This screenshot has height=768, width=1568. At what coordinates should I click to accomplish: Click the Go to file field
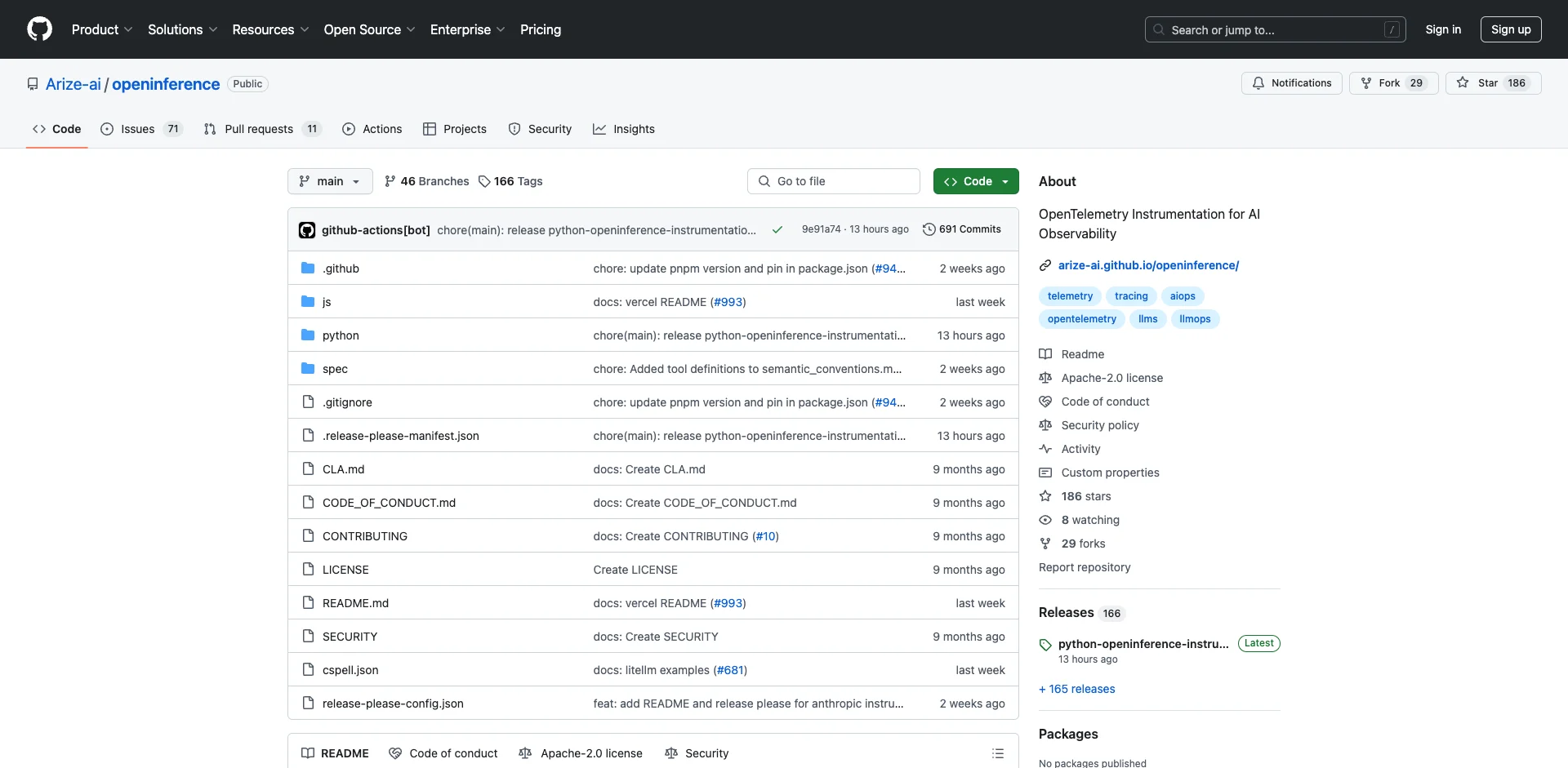(x=834, y=181)
